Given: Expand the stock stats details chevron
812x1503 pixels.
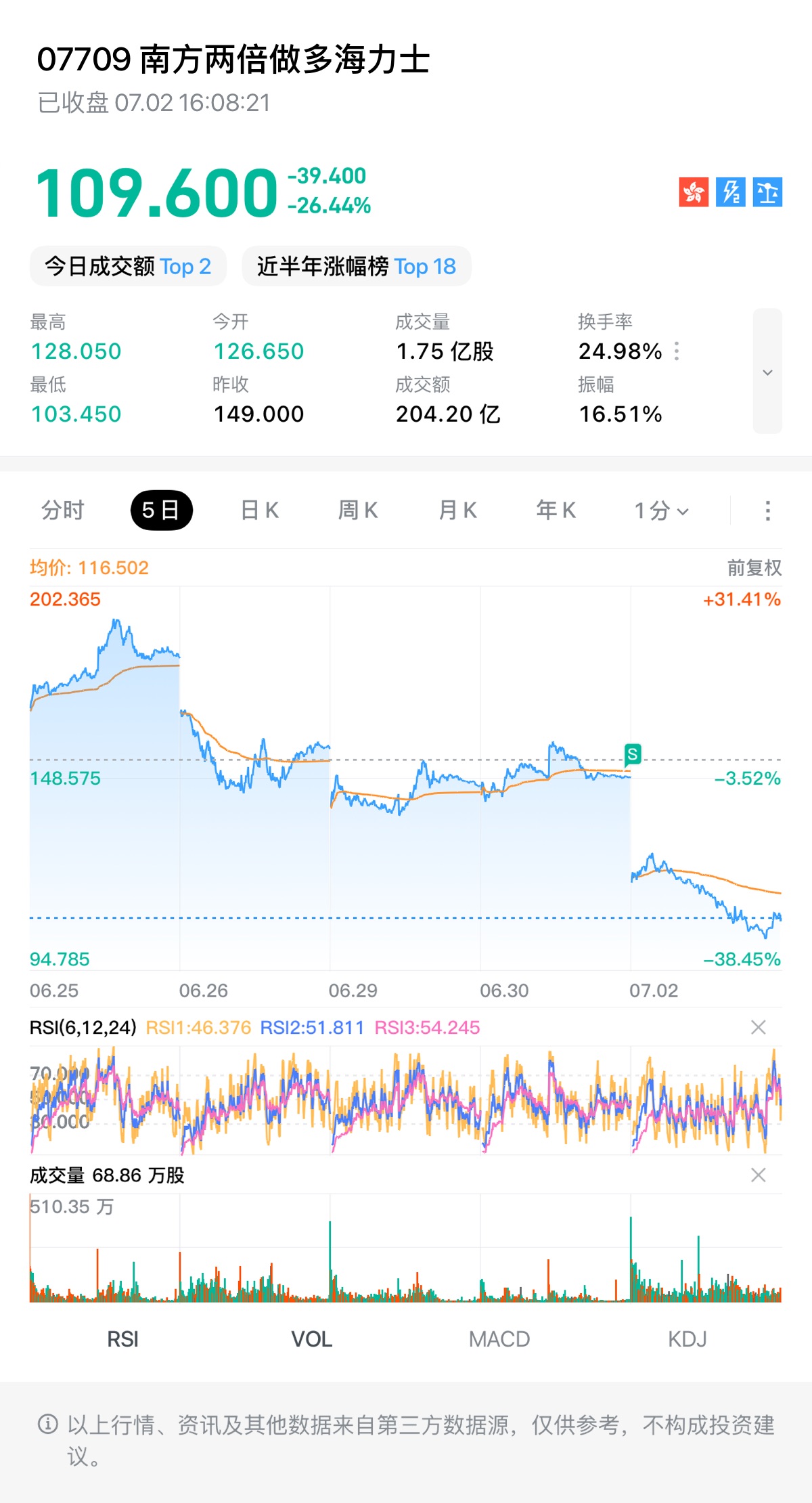Looking at the screenshot, I should click(767, 372).
